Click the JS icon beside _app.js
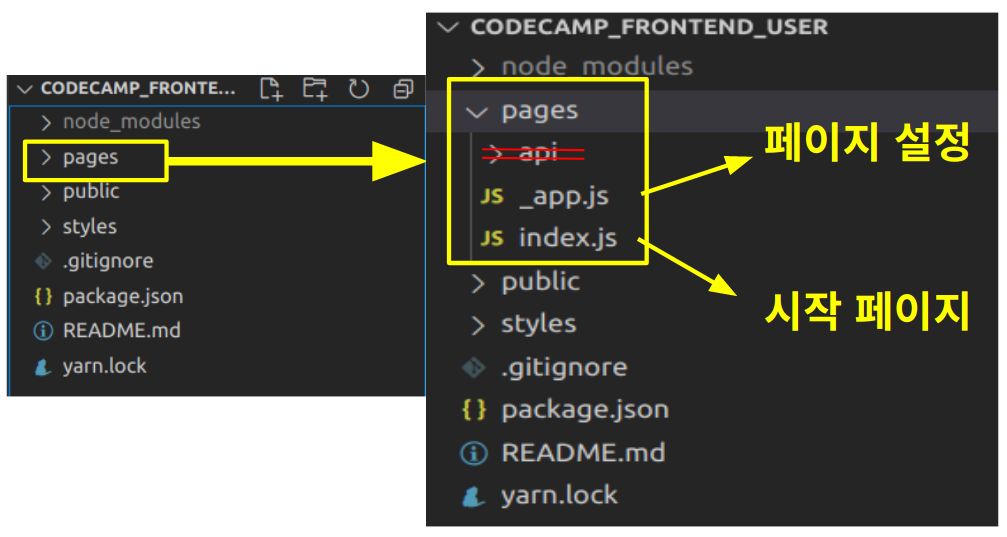The image size is (1007, 537). [x=492, y=197]
